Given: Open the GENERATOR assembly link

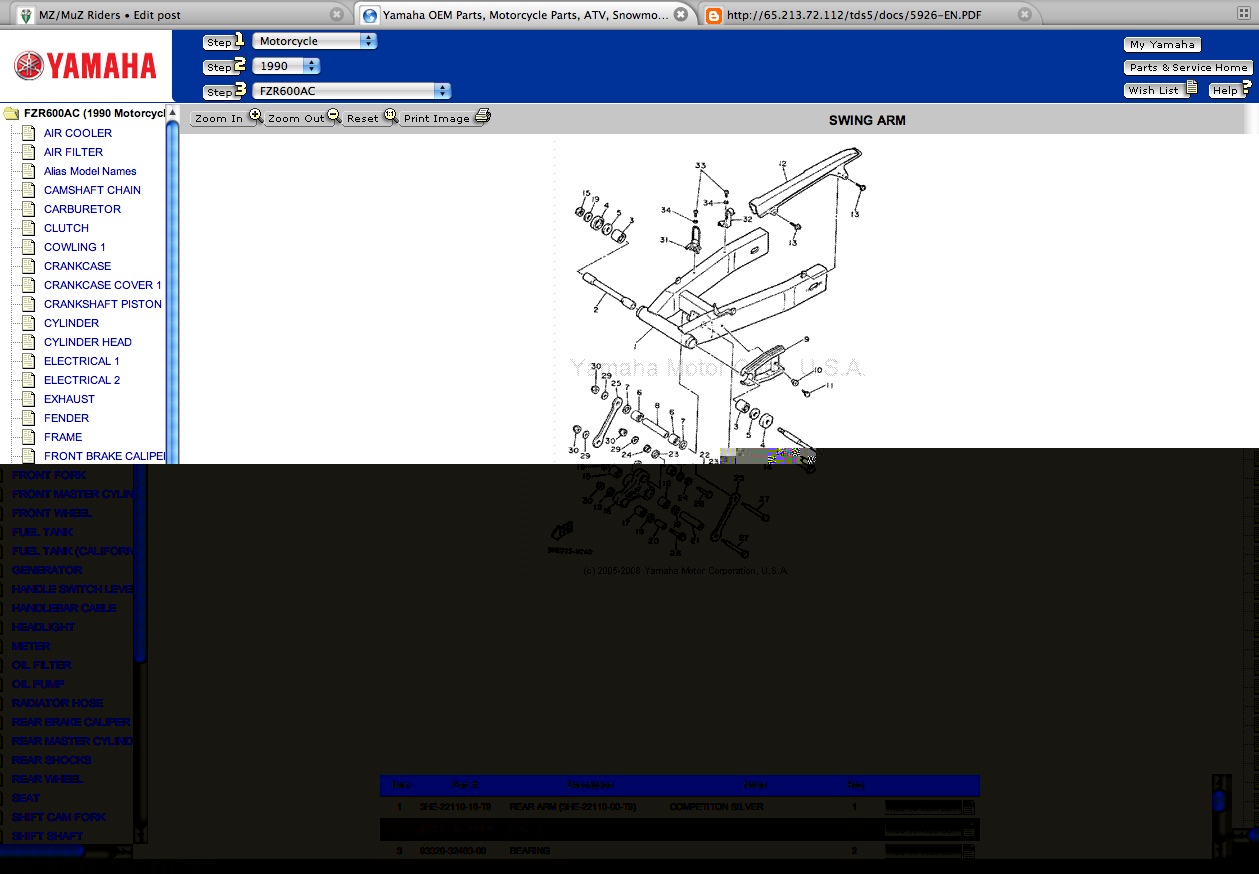Looking at the screenshot, I should pyautogui.click(x=47, y=570).
